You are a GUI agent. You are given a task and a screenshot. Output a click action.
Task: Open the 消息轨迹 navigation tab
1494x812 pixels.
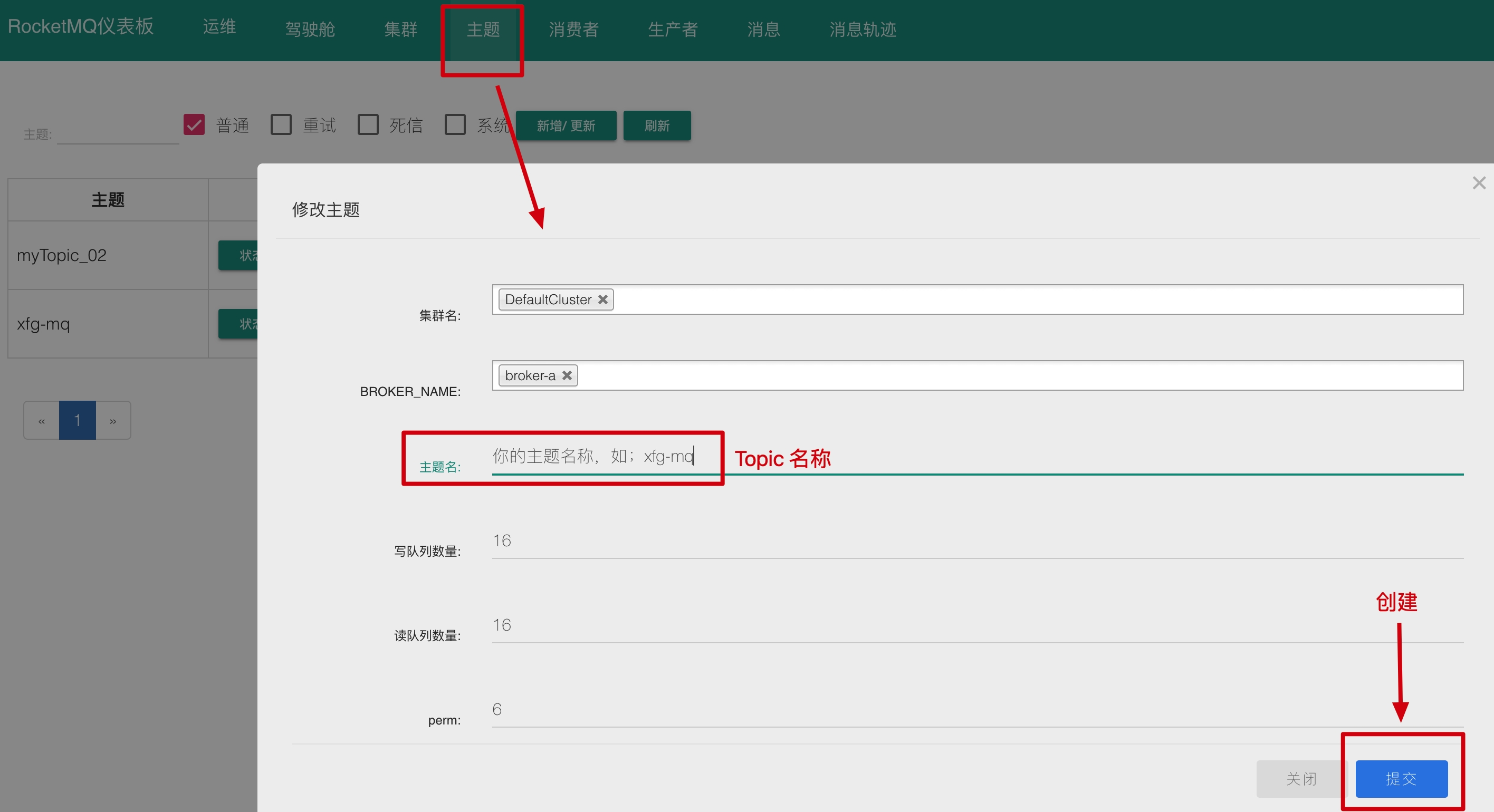[x=863, y=30]
